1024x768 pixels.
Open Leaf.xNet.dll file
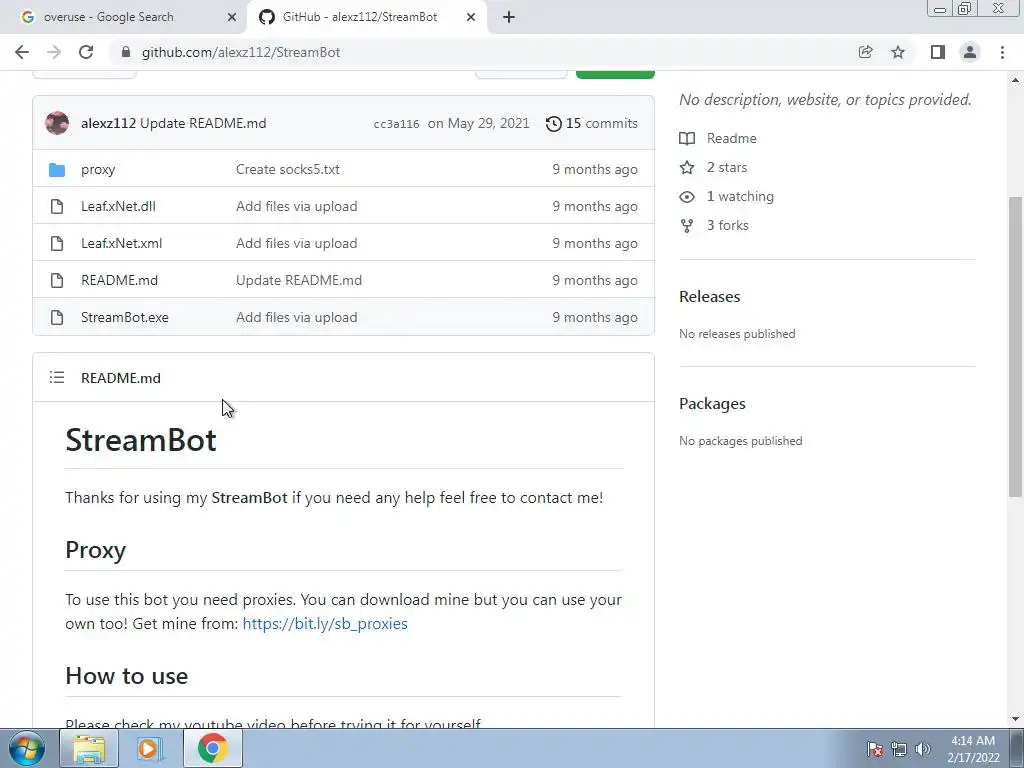(x=118, y=206)
